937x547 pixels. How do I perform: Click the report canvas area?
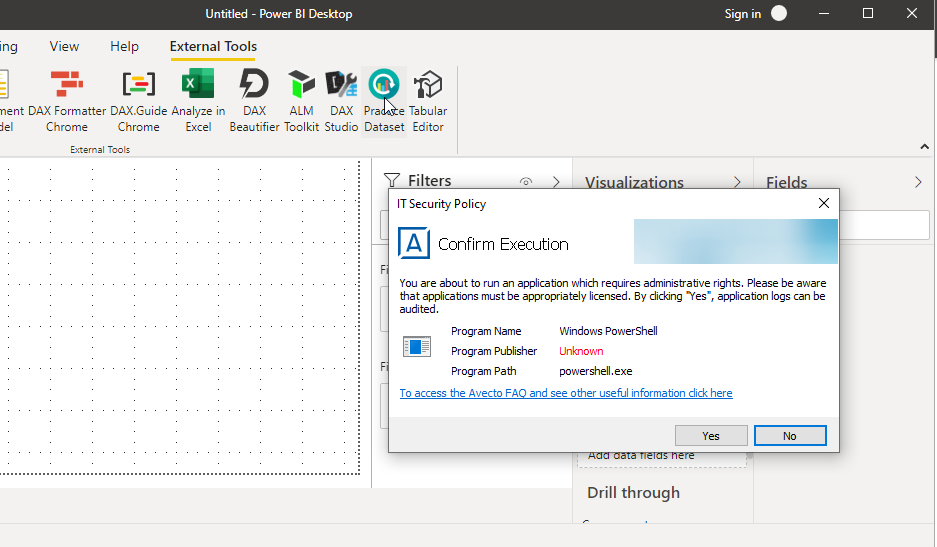[179, 317]
